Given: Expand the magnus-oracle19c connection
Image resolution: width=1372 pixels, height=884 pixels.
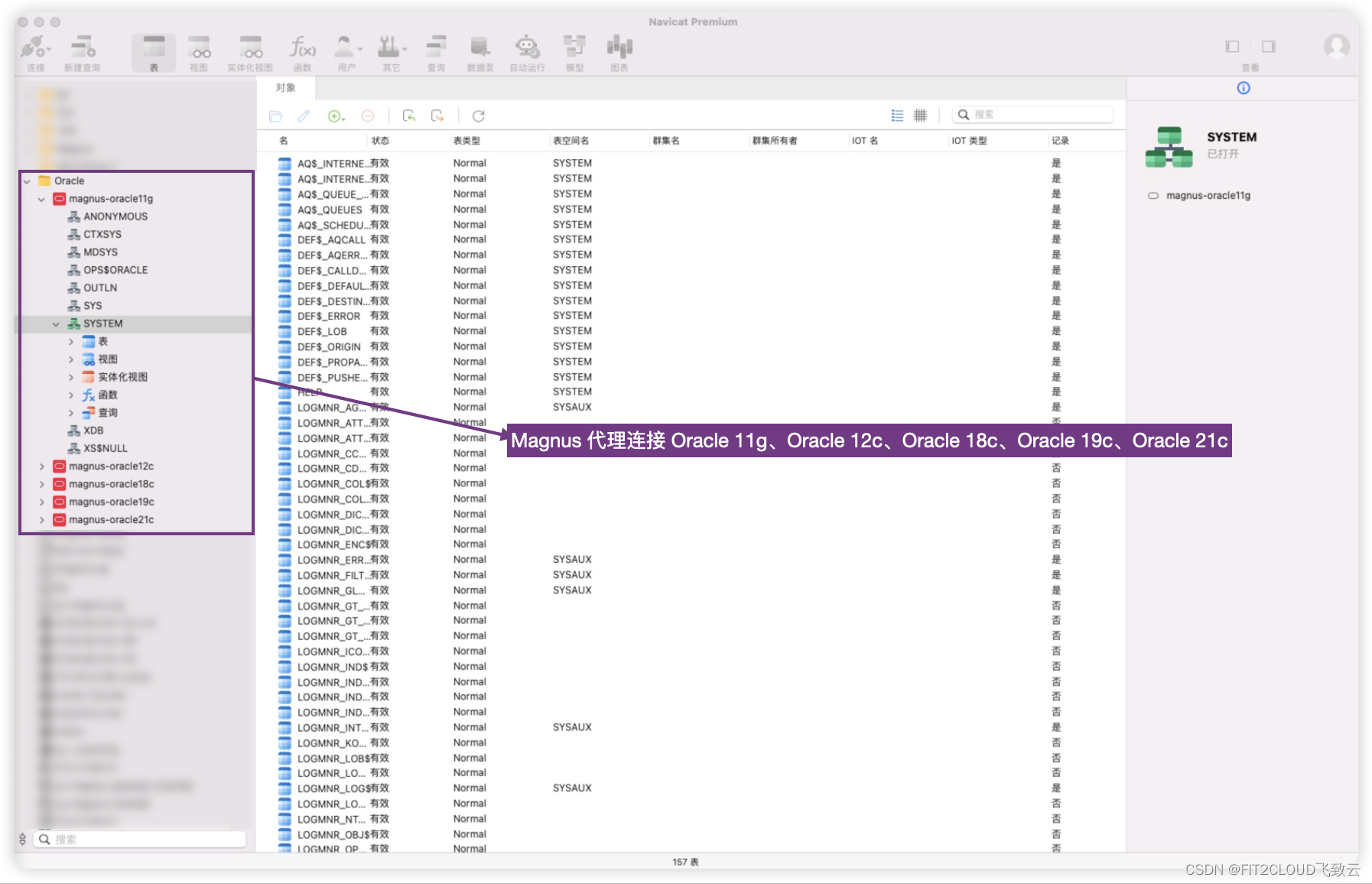Looking at the screenshot, I should click(x=42, y=502).
